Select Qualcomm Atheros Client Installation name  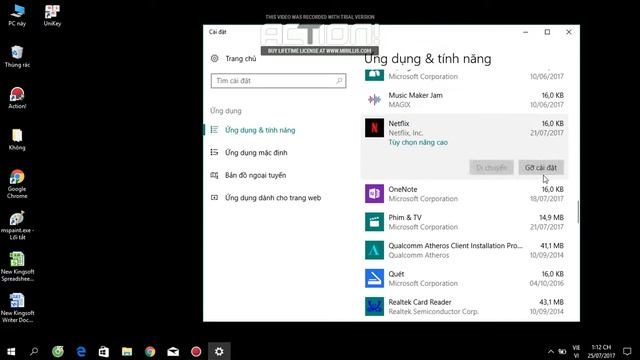[x=456, y=246]
